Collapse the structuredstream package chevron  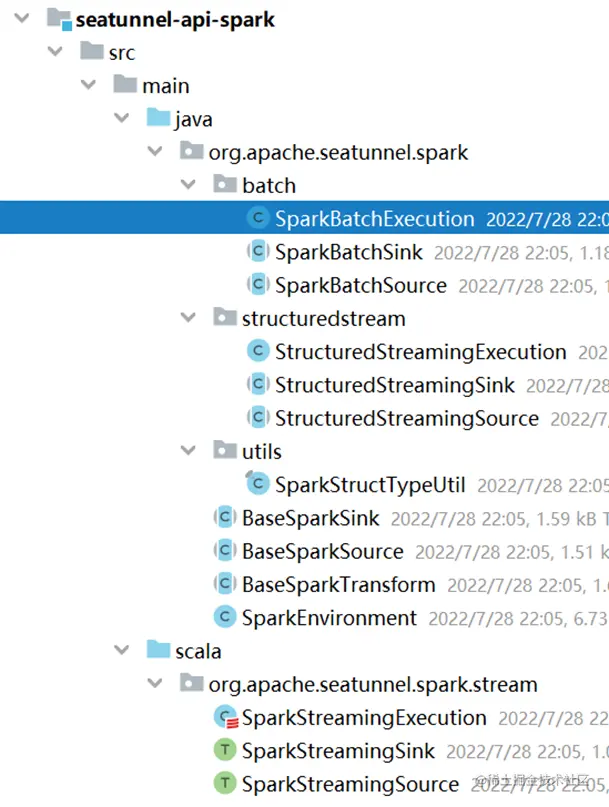pos(188,318)
